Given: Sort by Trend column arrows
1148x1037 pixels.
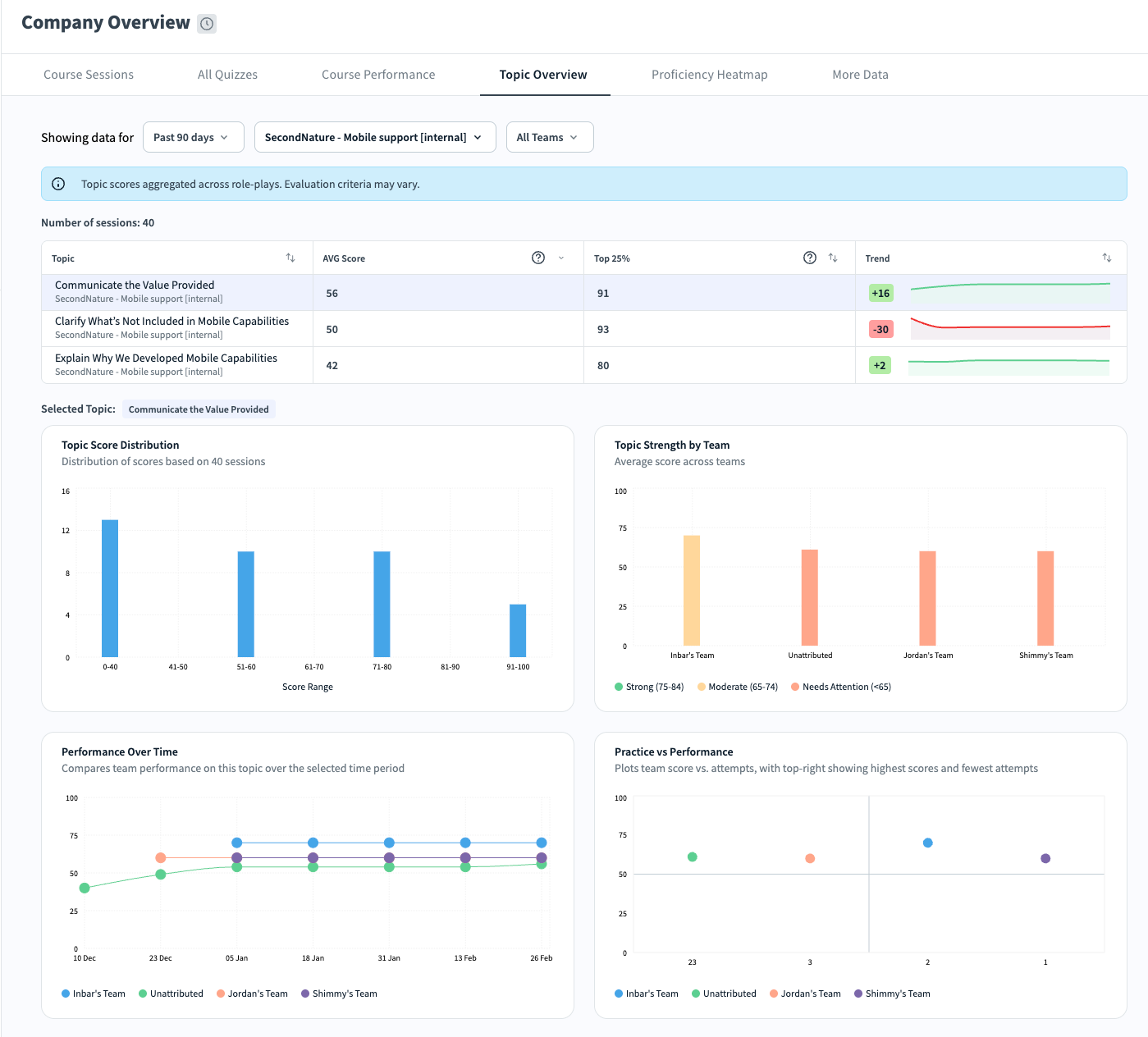Looking at the screenshot, I should (x=1107, y=258).
